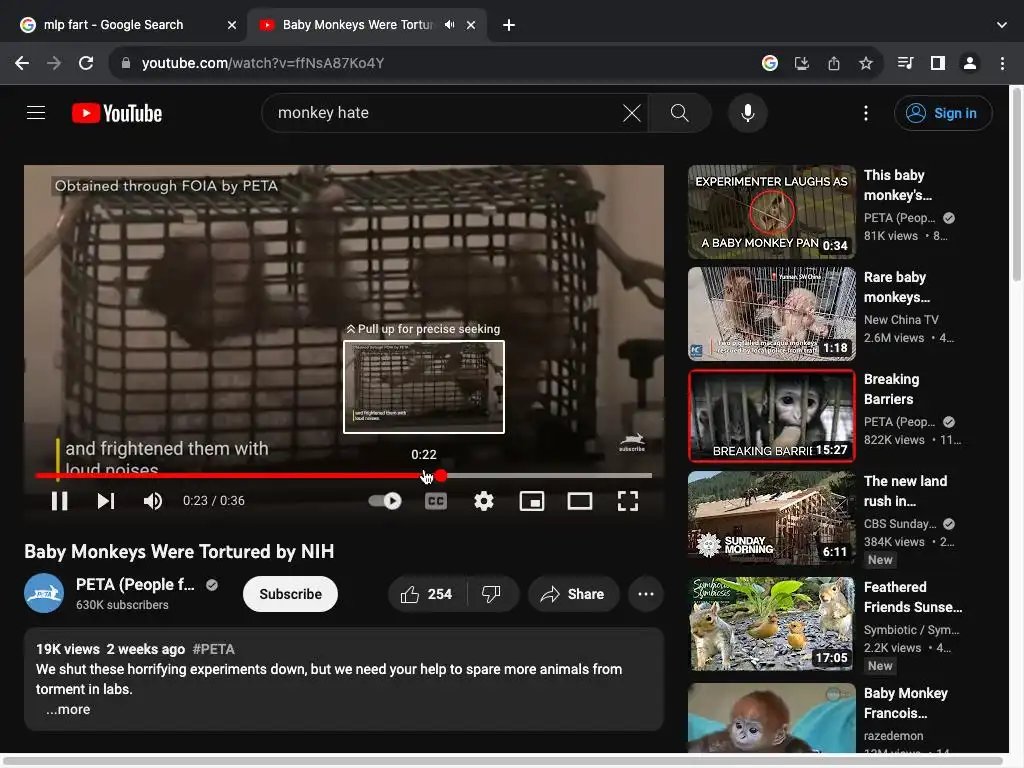Open the player settings gear
Screen dimensions: 1024x768
(x=483, y=501)
